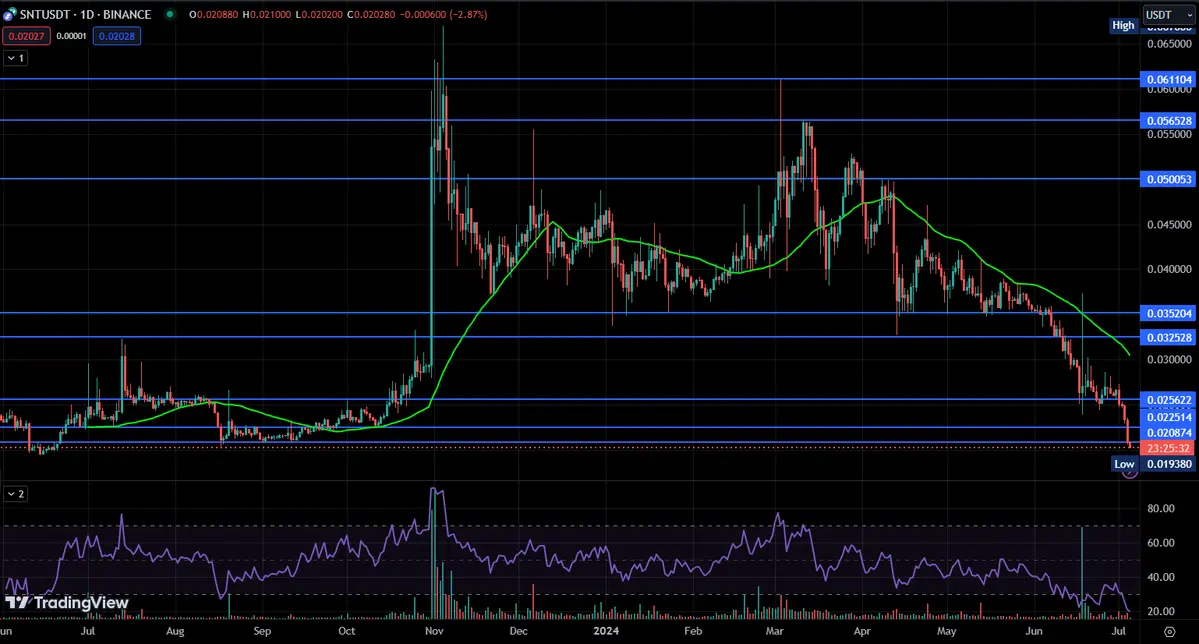Open chart settings gear icon at bottom right
This screenshot has height=644, width=1199.
pyautogui.click(x=1169, y=632)
